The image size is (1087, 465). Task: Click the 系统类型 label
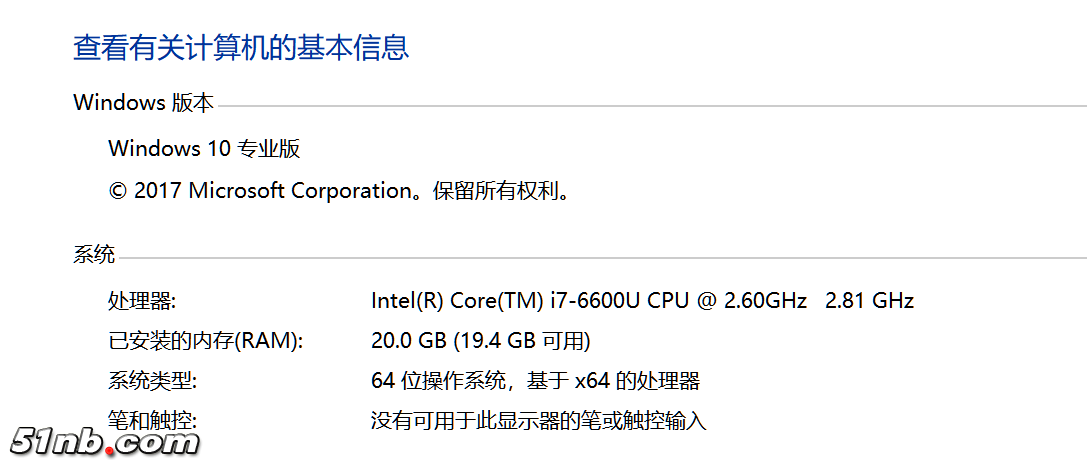(x=152, y=381)
